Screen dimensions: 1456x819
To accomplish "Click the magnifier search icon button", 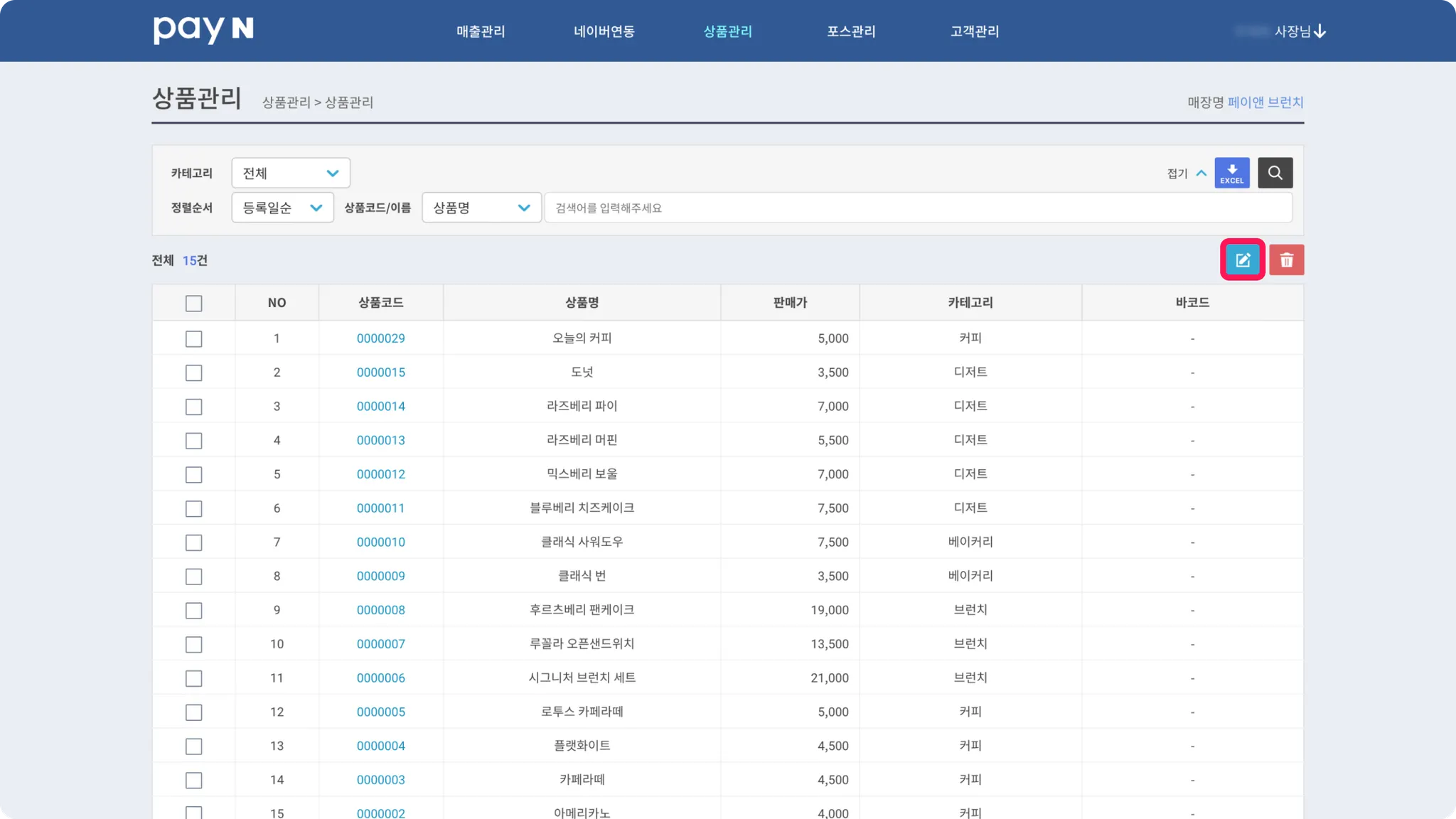I will point(1275,173).
